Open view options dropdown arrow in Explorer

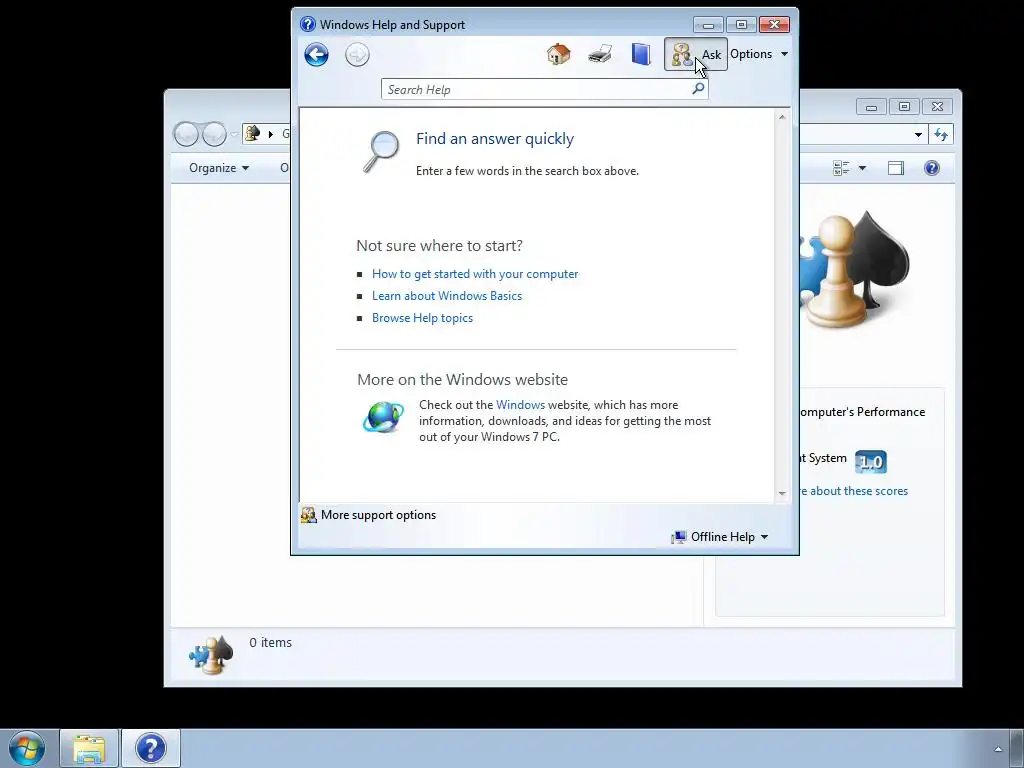[862, 168]
